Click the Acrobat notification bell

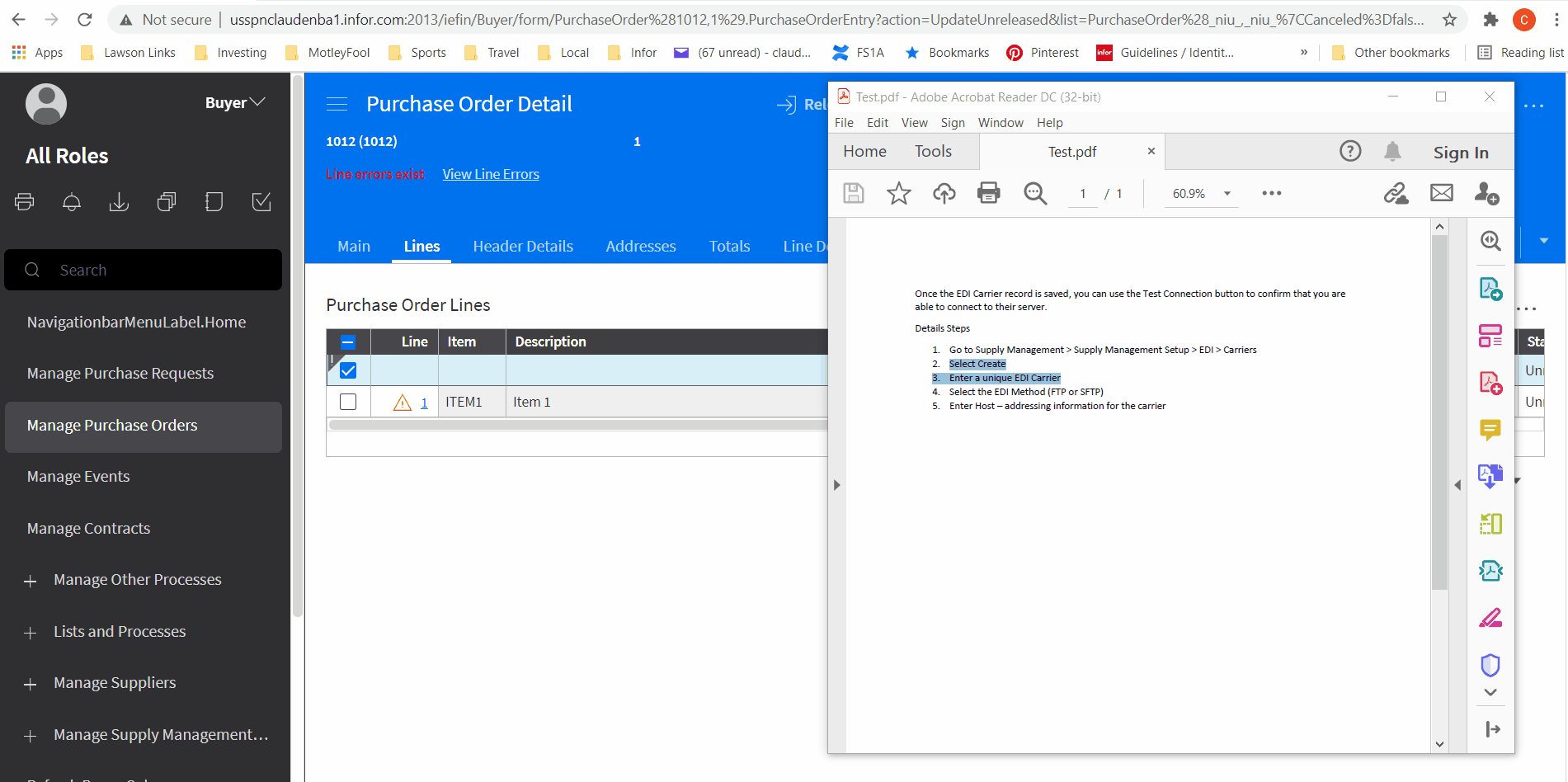pos(1392,151)
